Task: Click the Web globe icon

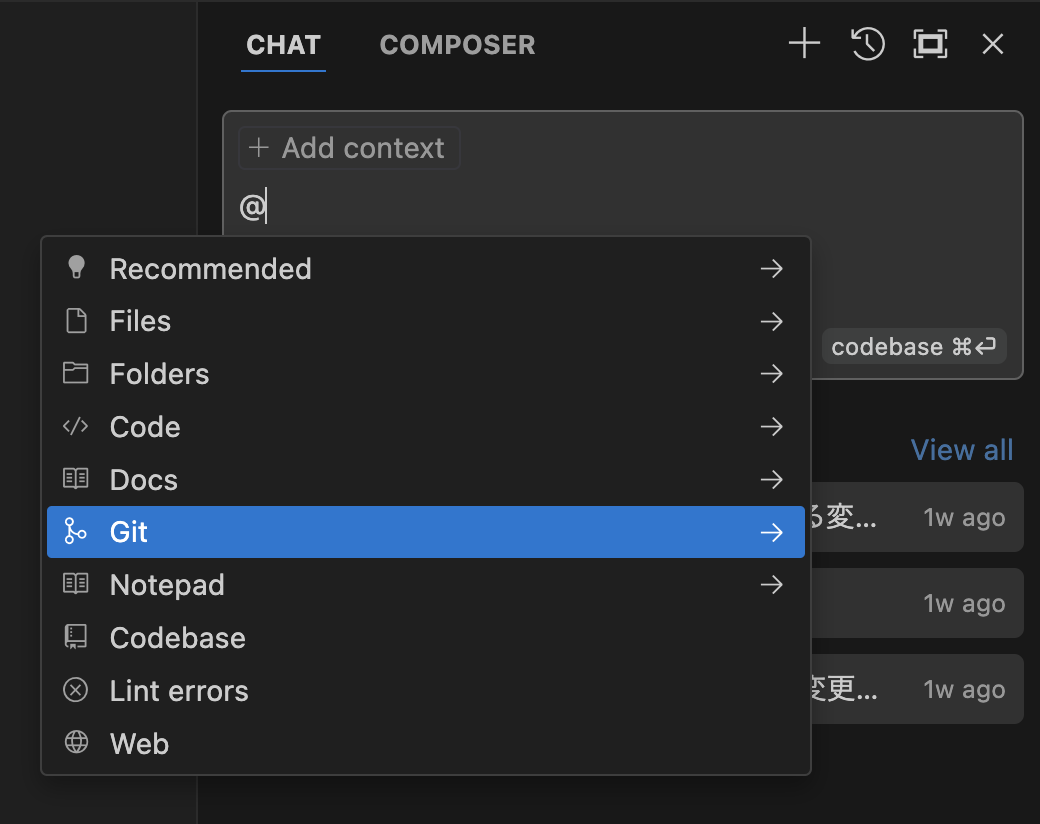Action: (x=76, y=743)
